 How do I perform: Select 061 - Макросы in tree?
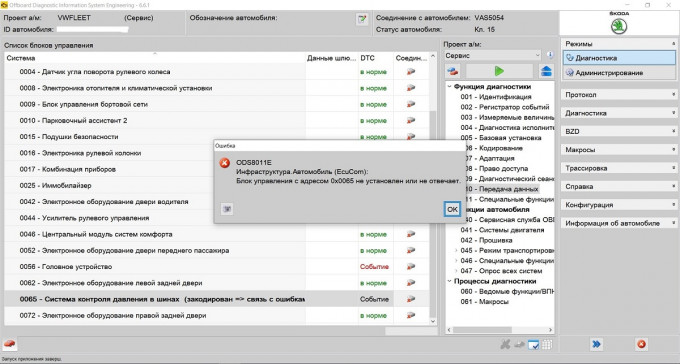[x=484, y=302]
